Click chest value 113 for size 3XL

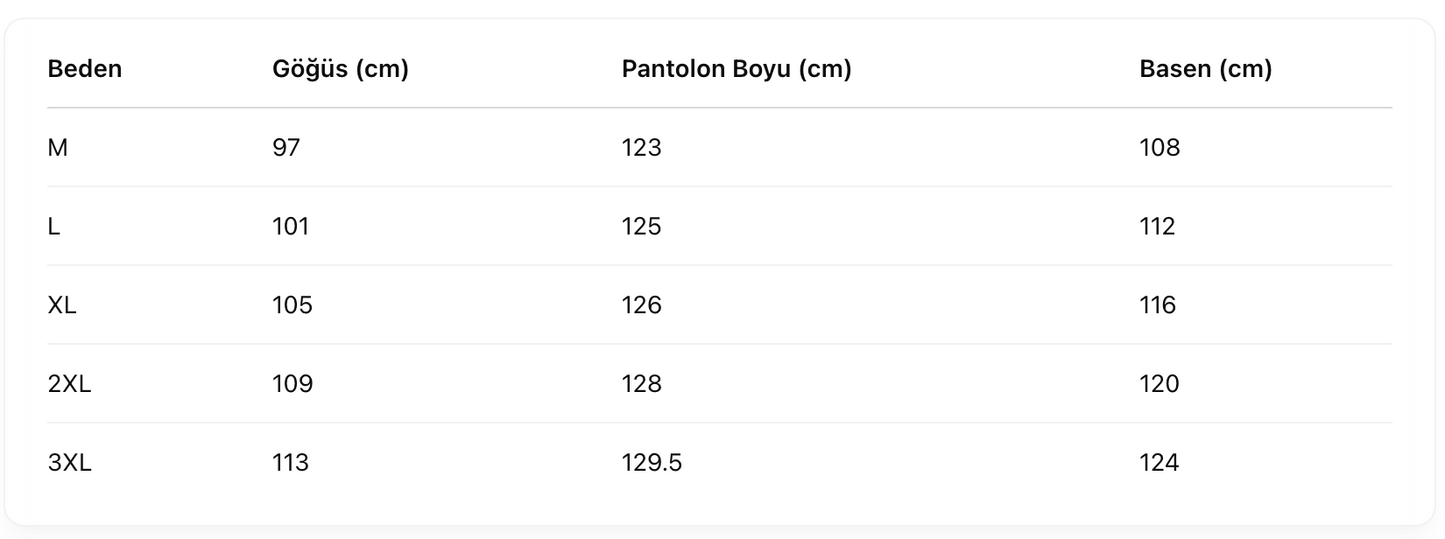click(291, 463)
